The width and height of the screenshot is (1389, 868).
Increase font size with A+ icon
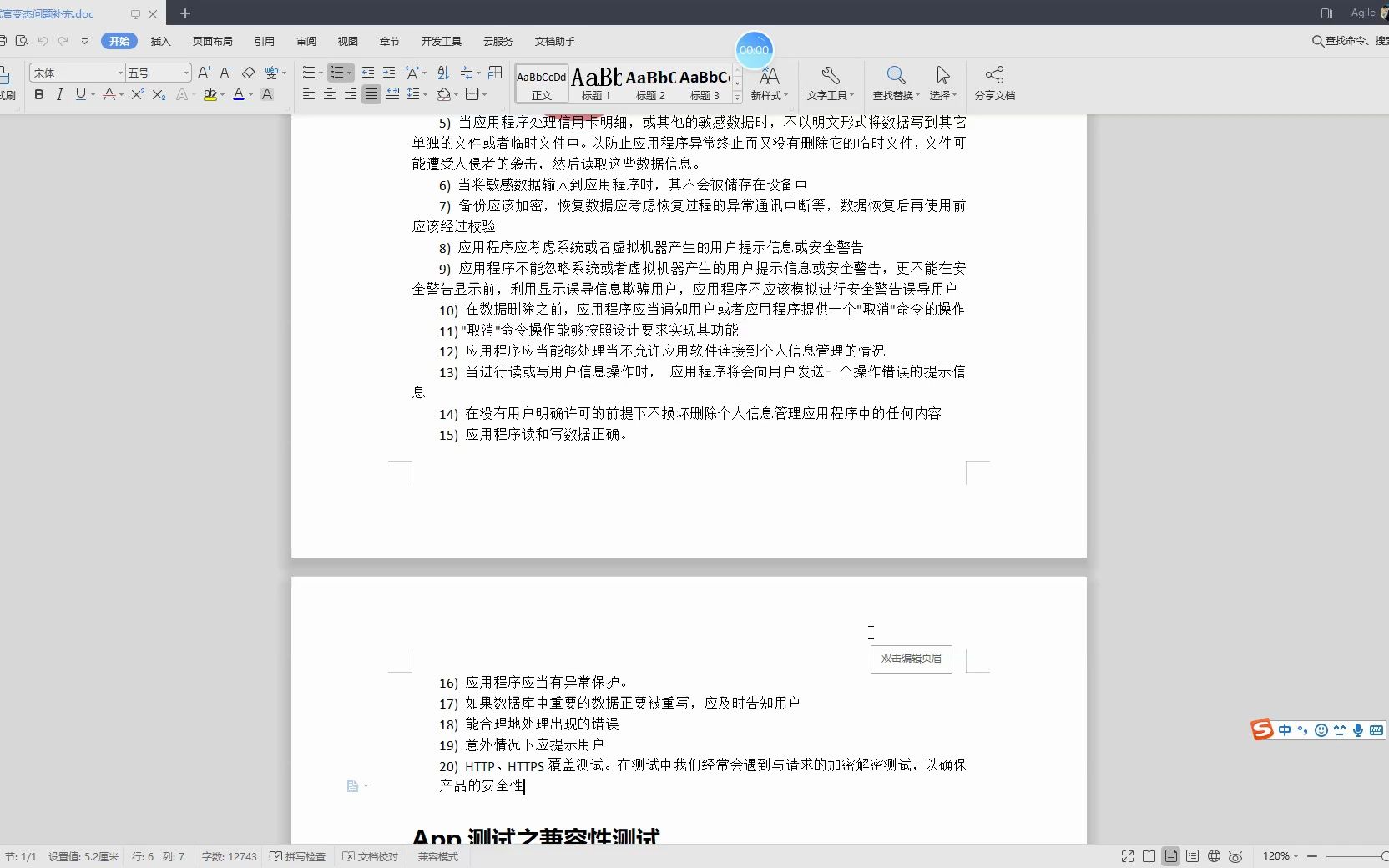[x=204, y=73]
